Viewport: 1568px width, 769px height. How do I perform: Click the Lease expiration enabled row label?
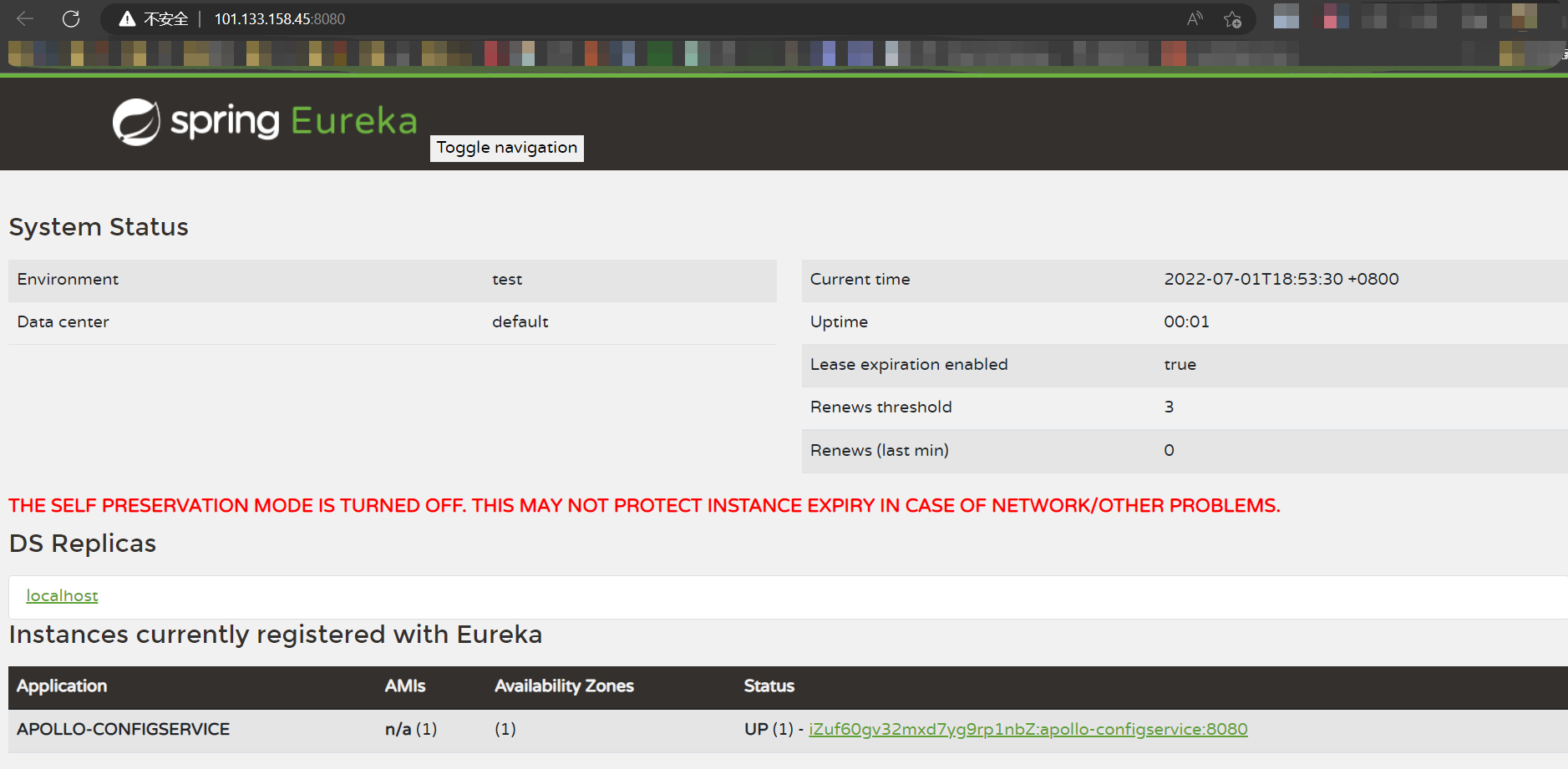click(909, 365)
